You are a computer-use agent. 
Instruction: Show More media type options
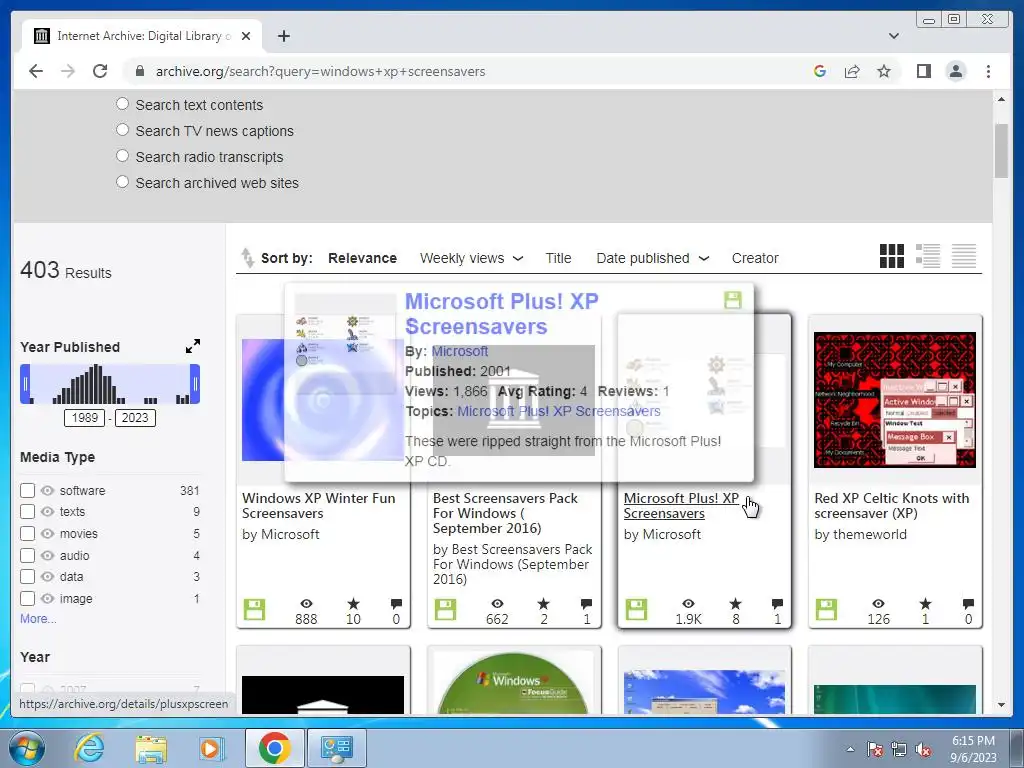click(x=38, y=618)
